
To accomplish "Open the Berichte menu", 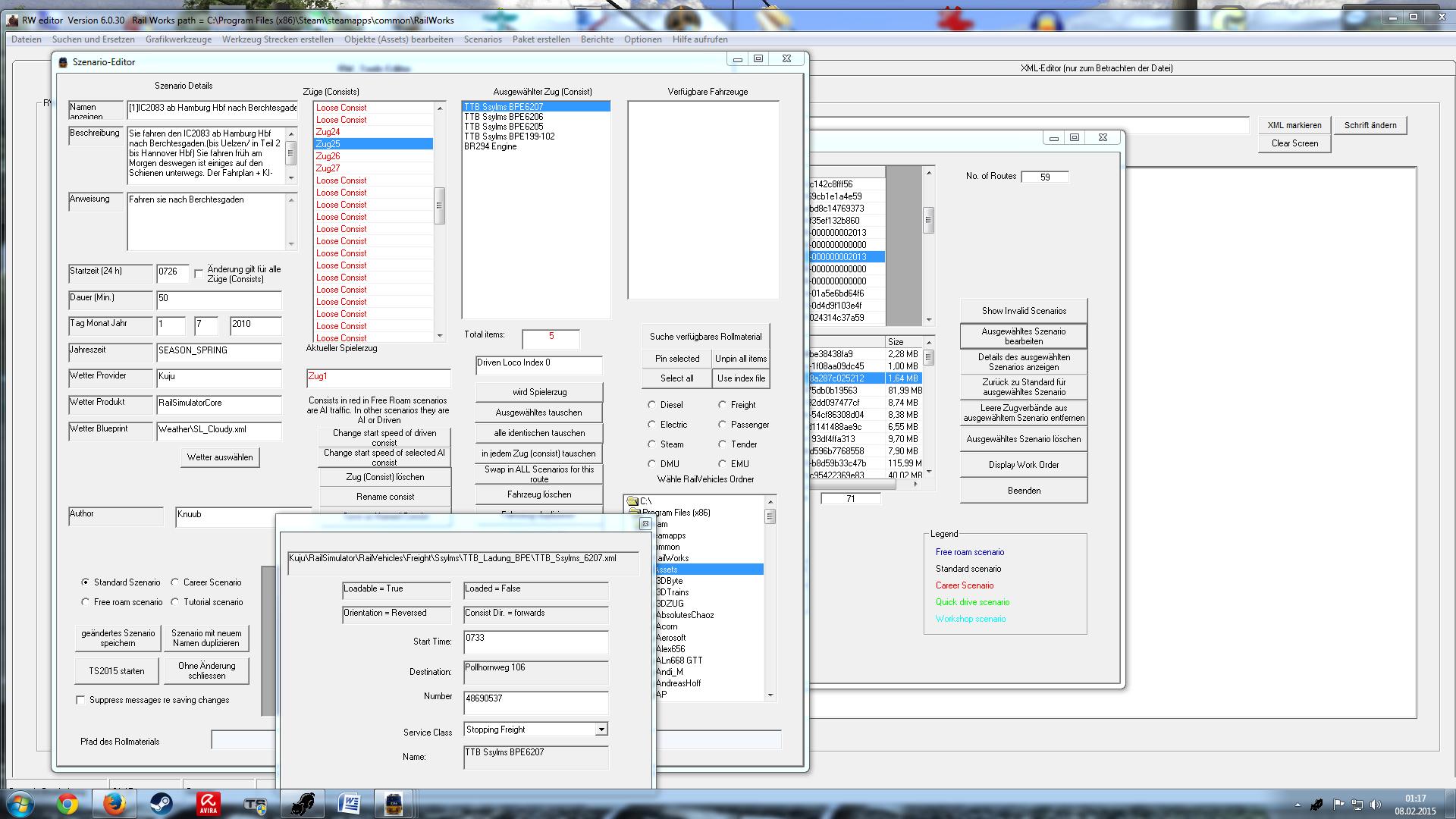I will tap(597, 39).
